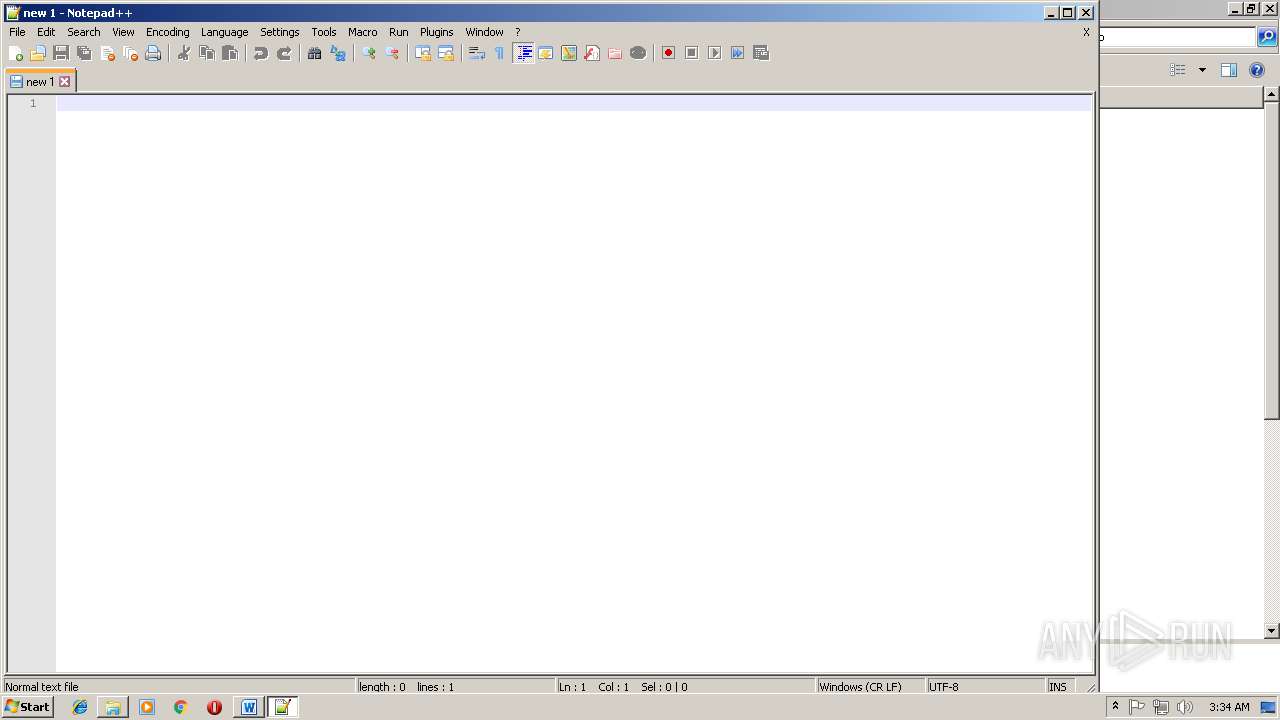Open the Run menu
The height and width of the screenshot is (720, 1280).
pos(399,32)
